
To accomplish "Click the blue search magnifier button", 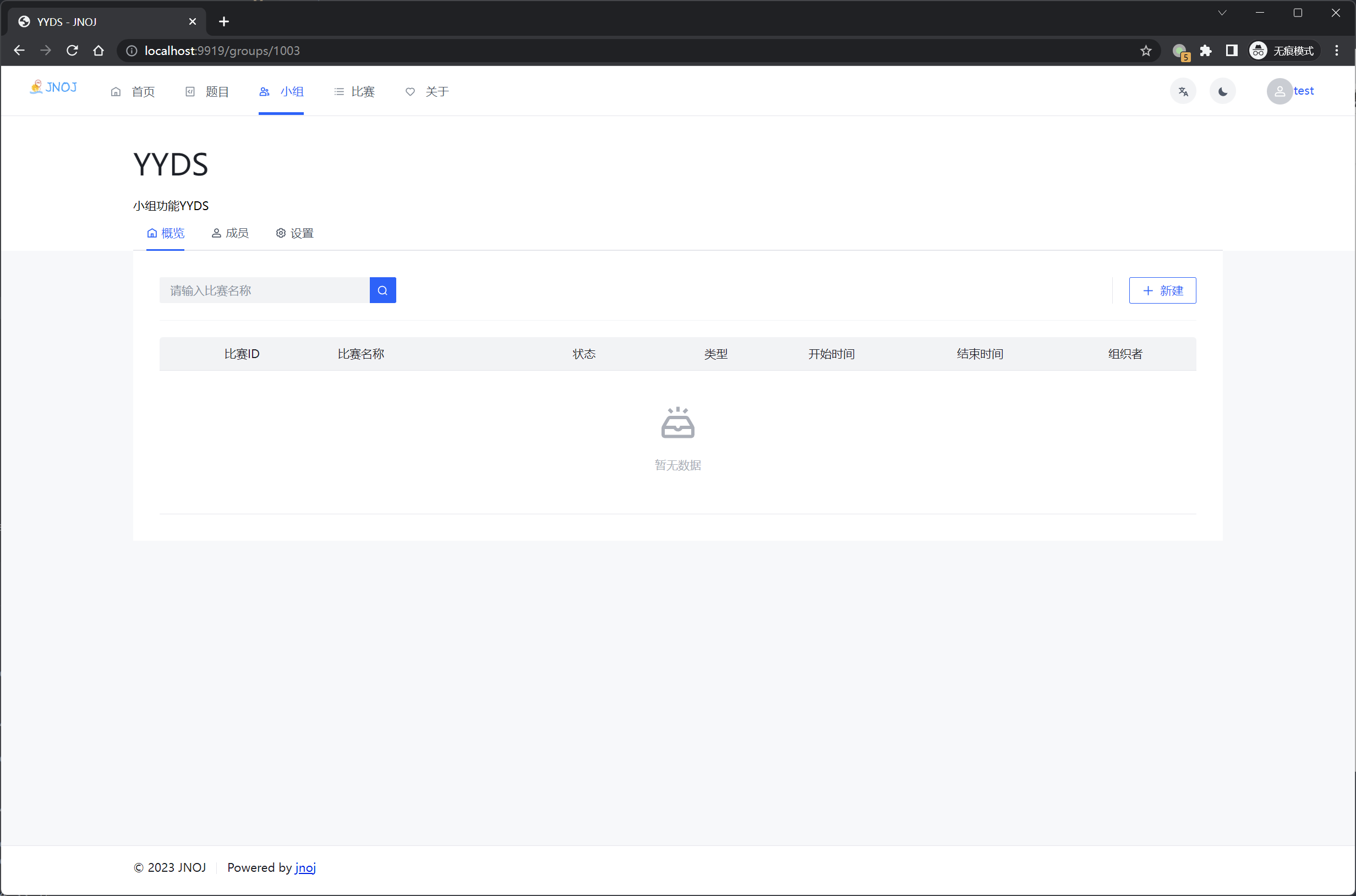I will coord(383,290).
